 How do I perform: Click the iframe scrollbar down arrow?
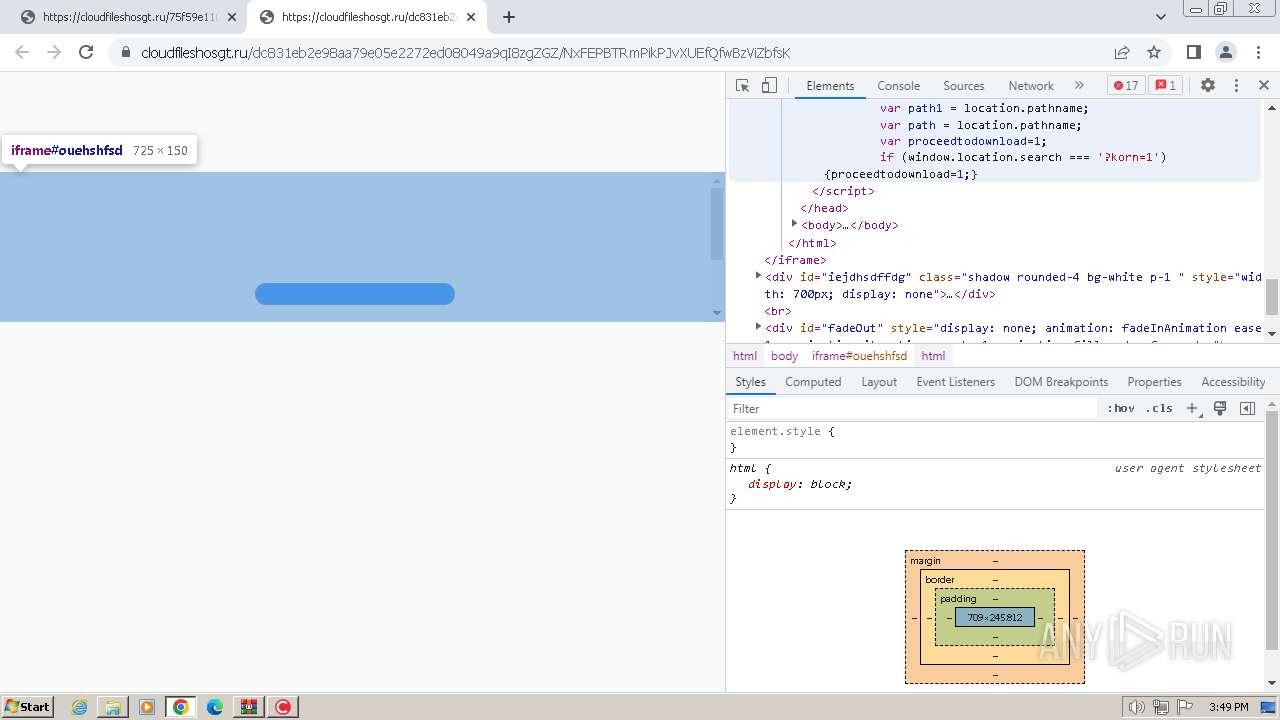[x=716, y=313]
